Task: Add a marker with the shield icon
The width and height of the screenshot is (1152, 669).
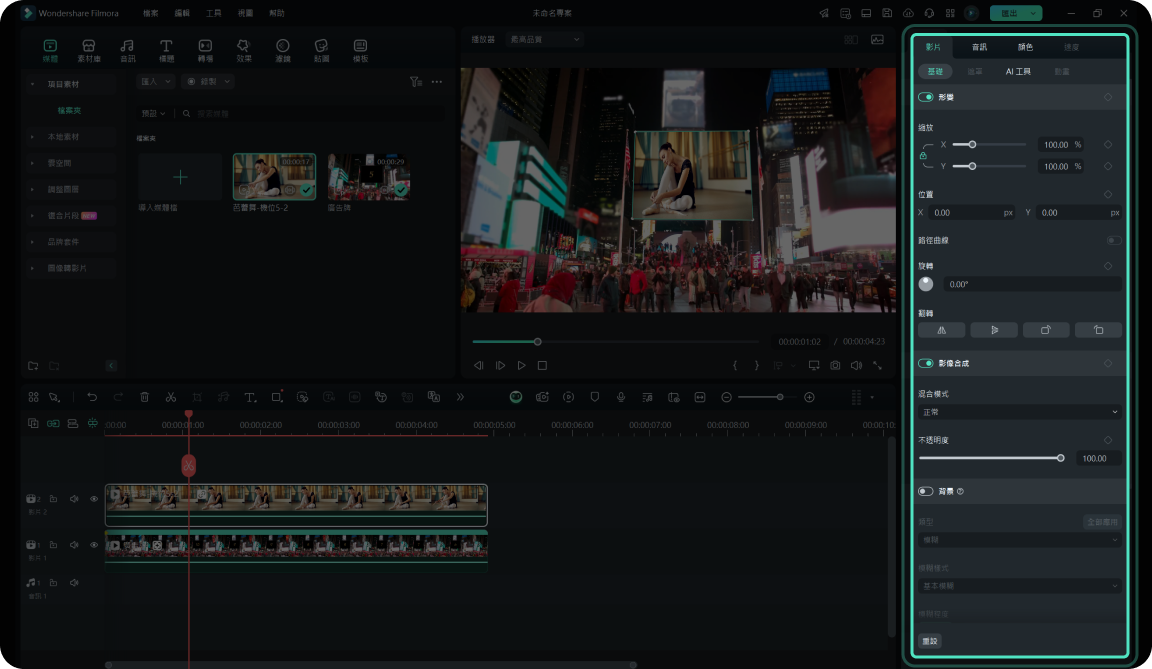Action: click(594, 397)
